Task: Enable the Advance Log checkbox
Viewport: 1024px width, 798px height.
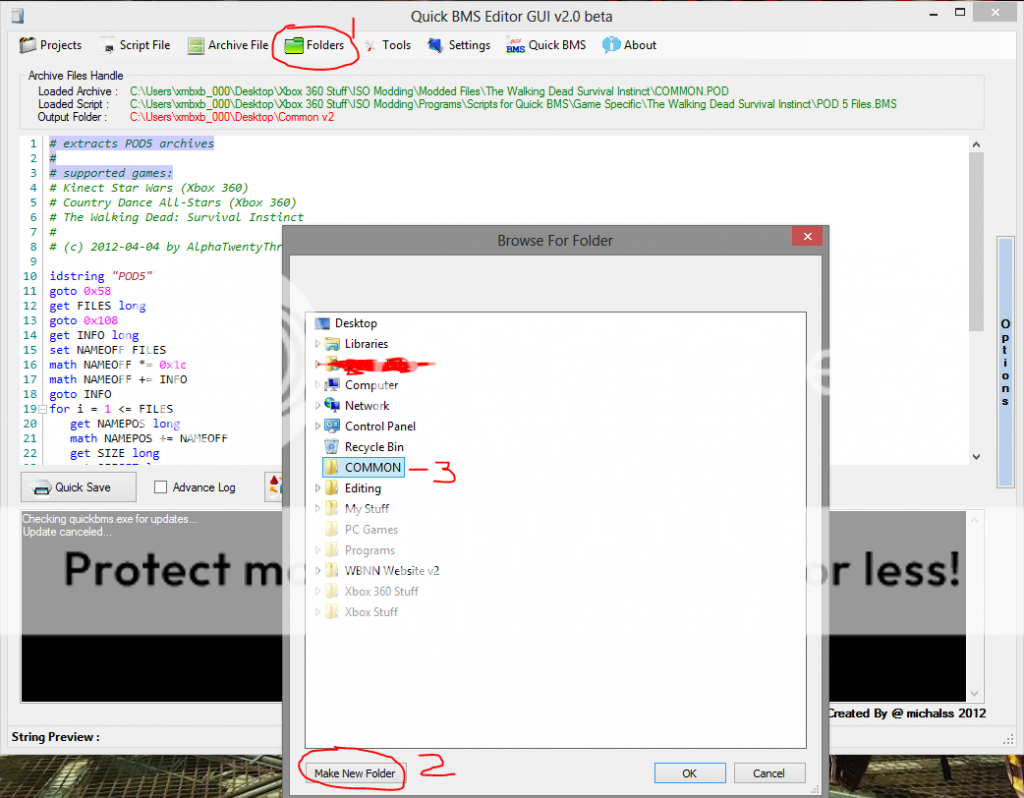Action: click(x=161, y=487)
